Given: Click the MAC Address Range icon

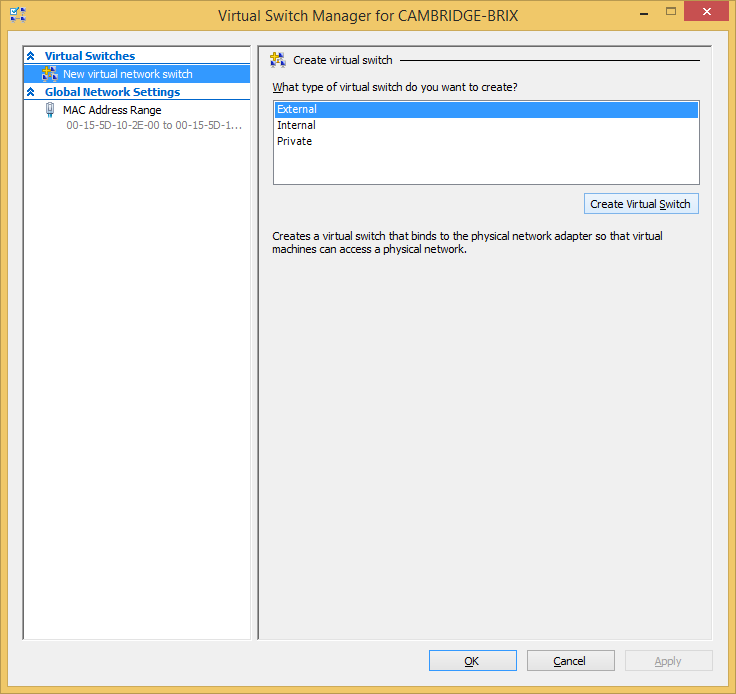Looking at the screenshot, I should point(50,111).
